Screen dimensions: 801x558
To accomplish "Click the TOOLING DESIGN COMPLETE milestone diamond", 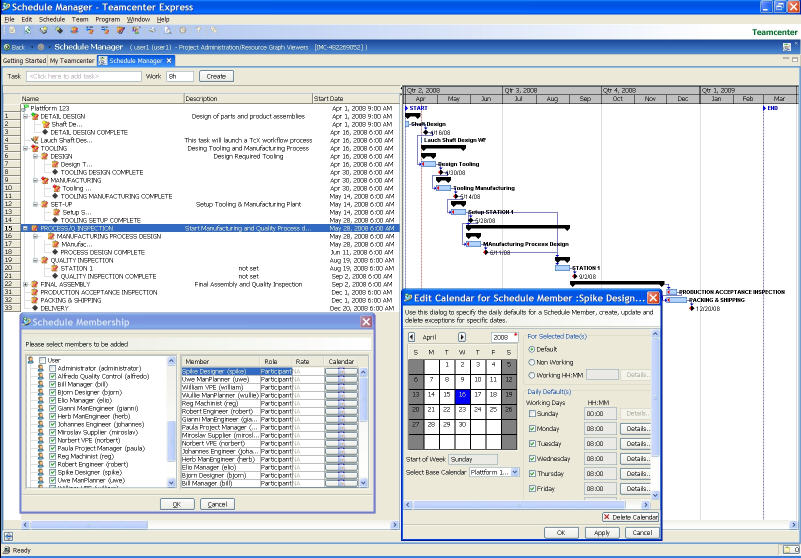I will pos(55,172).
